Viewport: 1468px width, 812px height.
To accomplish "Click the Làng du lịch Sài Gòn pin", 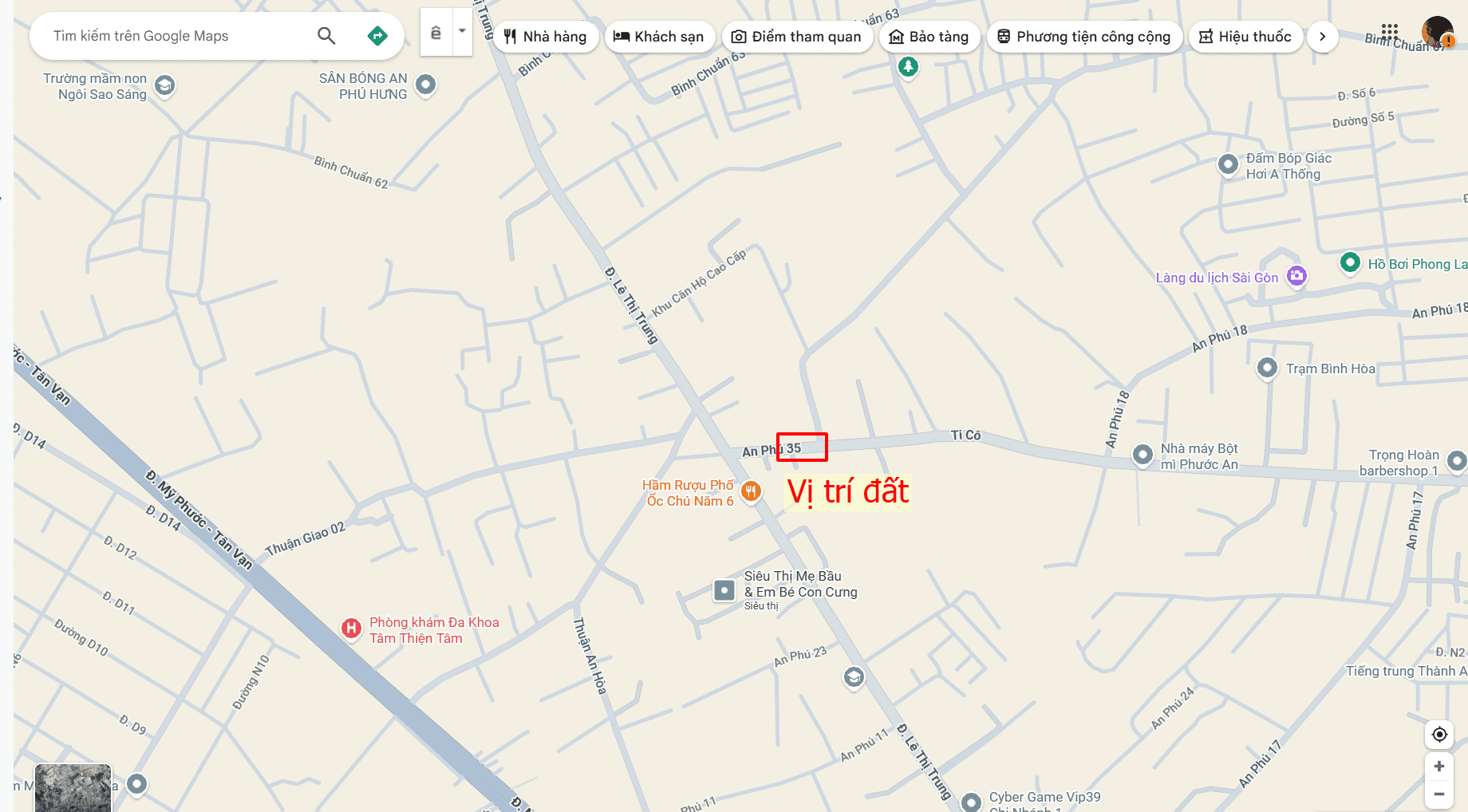I will coord(1297,276).
